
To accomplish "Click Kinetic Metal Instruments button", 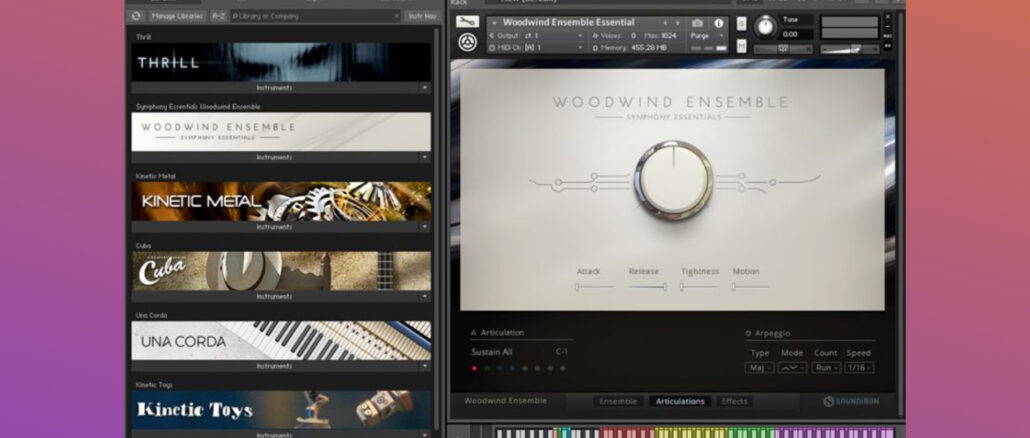I will click(275, 227).
